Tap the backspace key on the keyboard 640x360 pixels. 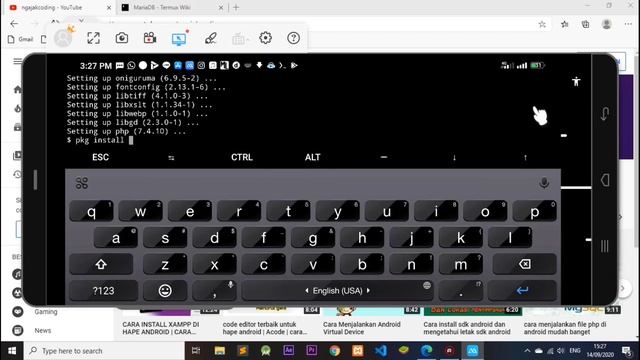point(524,264)
